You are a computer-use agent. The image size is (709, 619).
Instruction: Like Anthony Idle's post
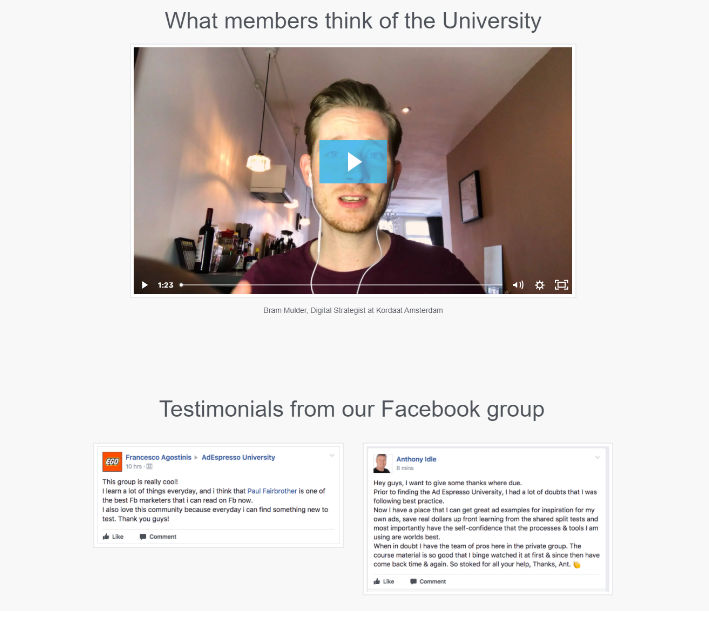tap(384, 581)
